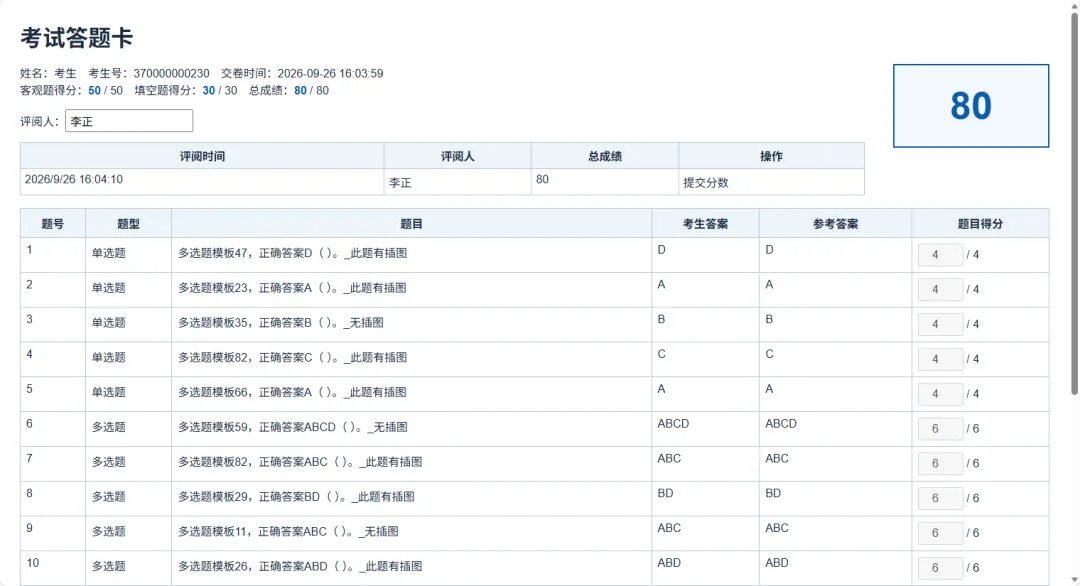The width and height of the screenshot is (1080, 586).
Task: Select question text 多选题模板82,正确答案C
Action: (x=245, y=357)
